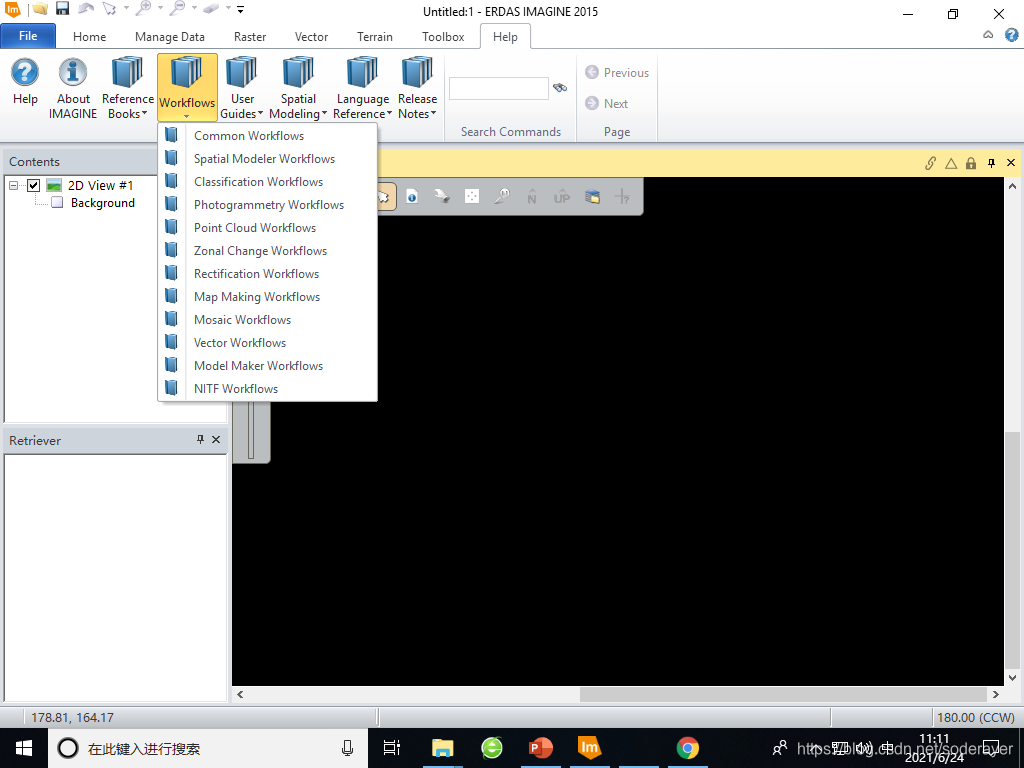
Task: Click the layers folder icon in view toolbar
Action: click(x=592, y=196)
